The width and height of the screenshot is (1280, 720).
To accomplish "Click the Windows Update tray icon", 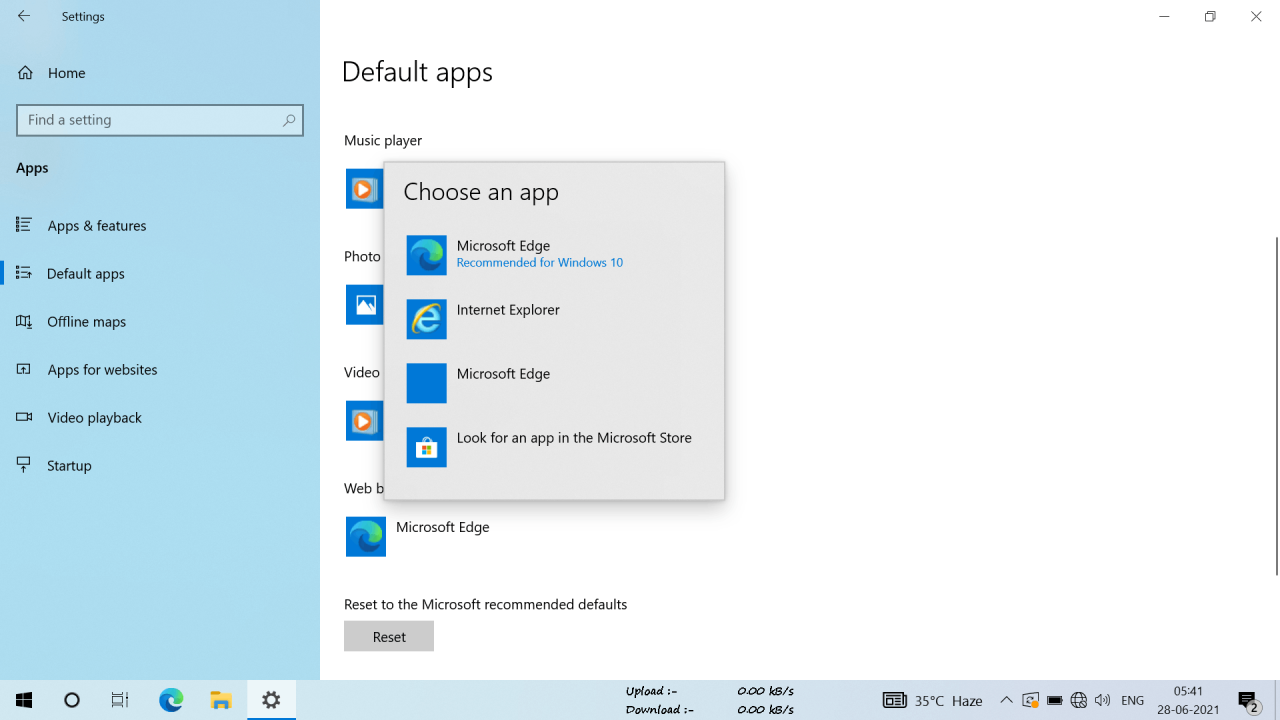I will tap(1030, 700).
